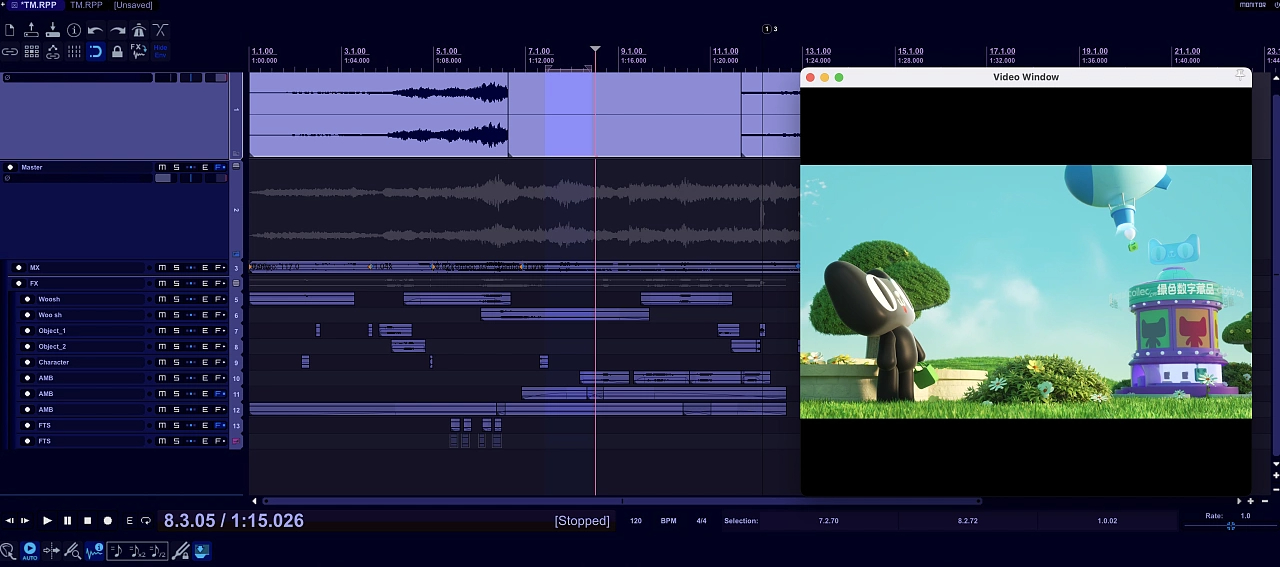Screen dimensions: 1280x567
Task: Toggle grid lines display
Action: pyautogui.click(x=74, y=51)
